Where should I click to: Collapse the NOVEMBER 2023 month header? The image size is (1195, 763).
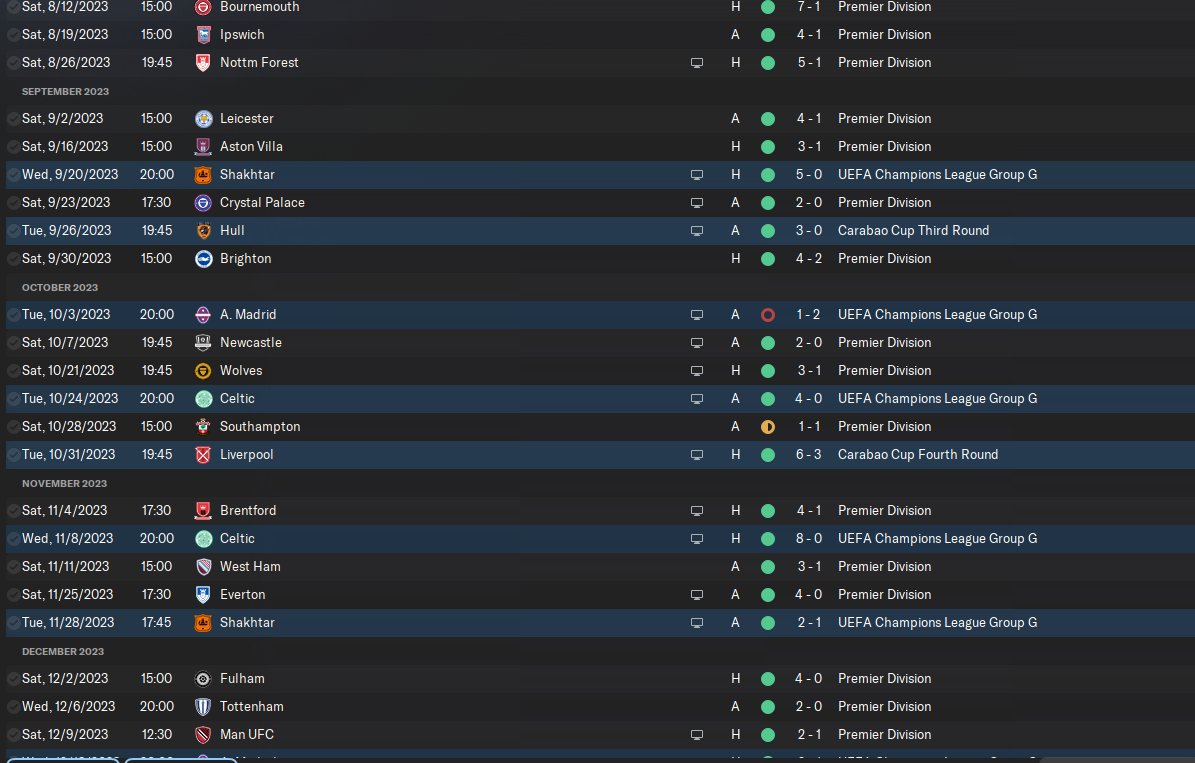[x=64, y=483]
